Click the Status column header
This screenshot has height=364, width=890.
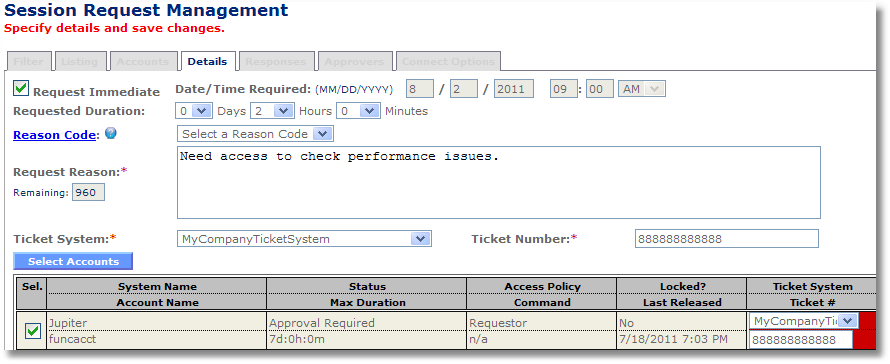(x=367, y=286)
